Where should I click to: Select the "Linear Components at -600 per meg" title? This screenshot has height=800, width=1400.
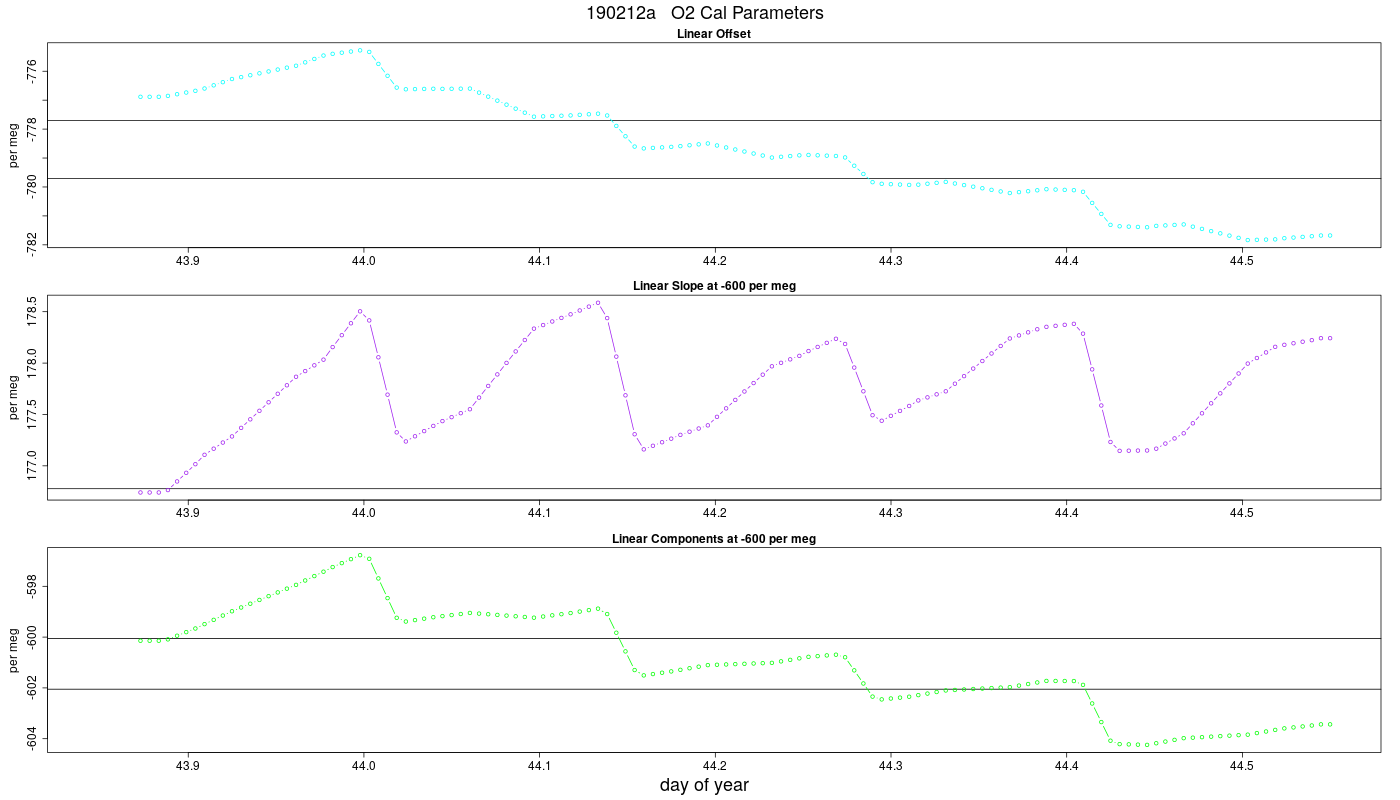714,539
